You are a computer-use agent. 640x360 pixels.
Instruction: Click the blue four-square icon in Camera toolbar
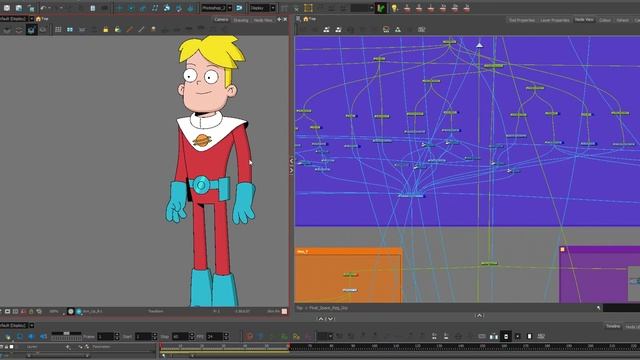click(x=70, y=29)
